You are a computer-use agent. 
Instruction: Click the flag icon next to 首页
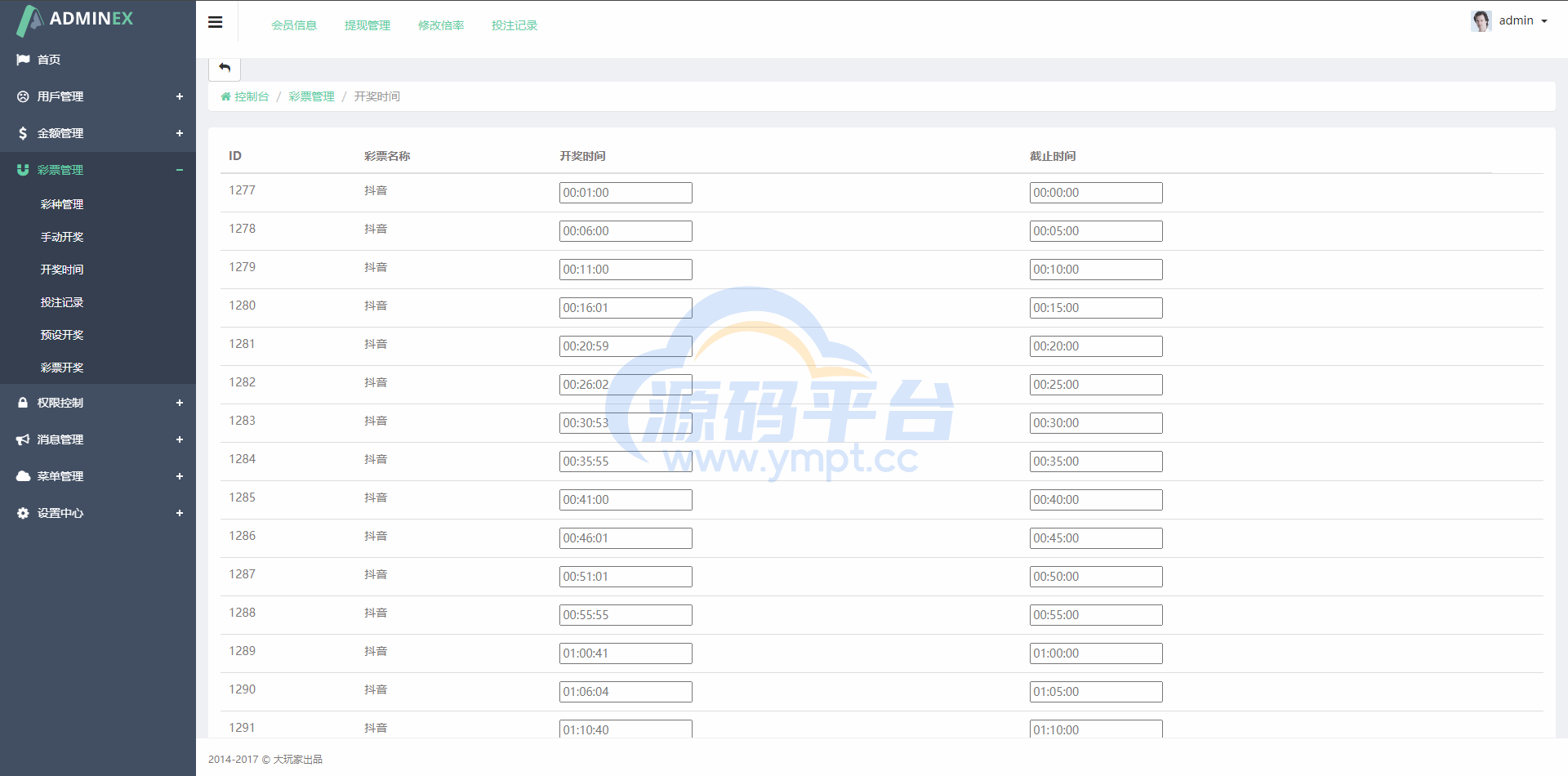pyautogui.click(x=23, y=60)
